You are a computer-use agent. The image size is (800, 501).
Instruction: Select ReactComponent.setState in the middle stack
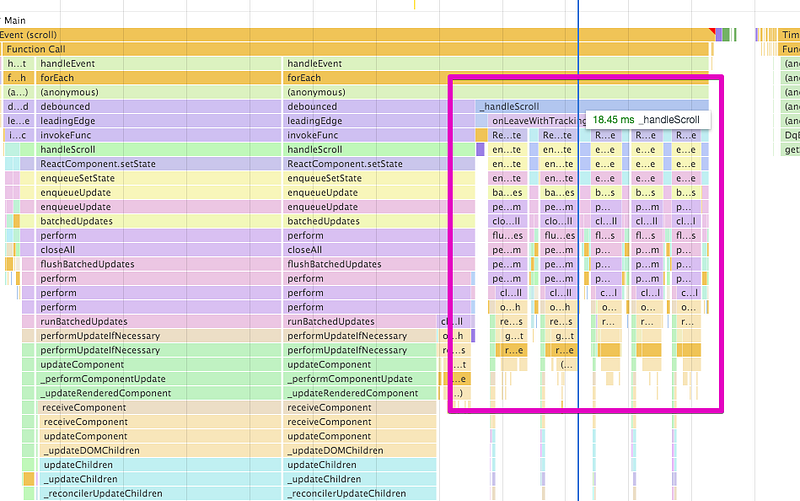pos(379,163)
